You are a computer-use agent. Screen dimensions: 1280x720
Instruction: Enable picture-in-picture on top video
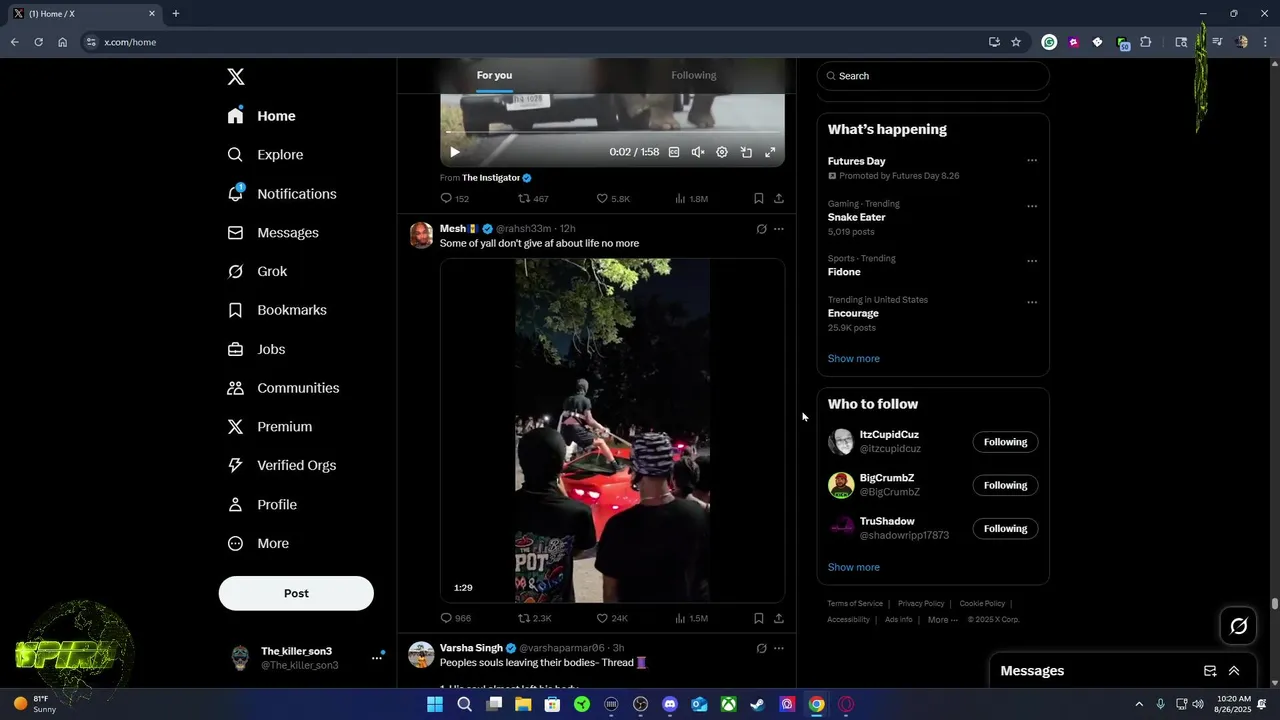(746, 152)
